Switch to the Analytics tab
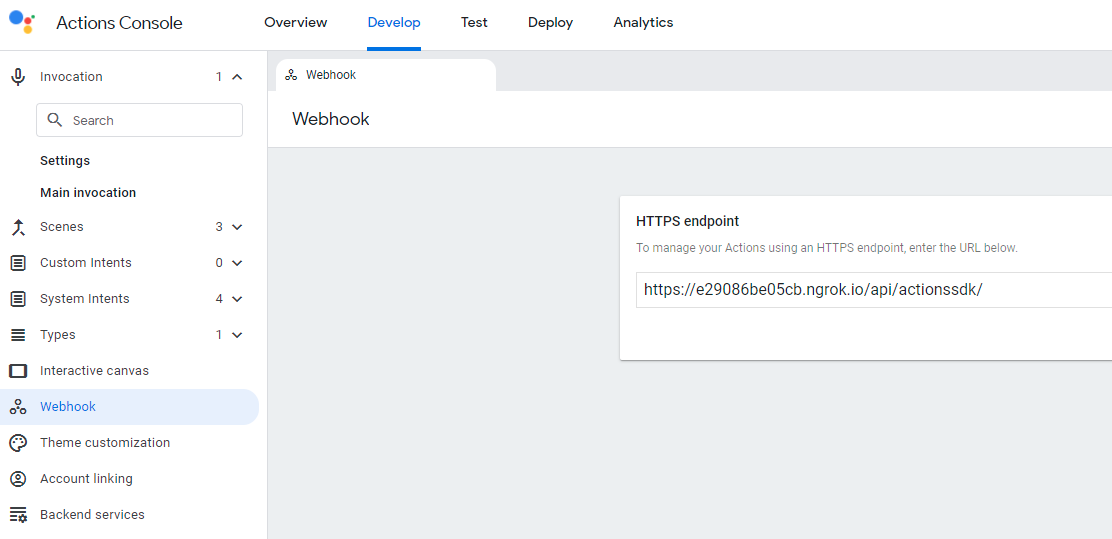 (x=643, y=23)
